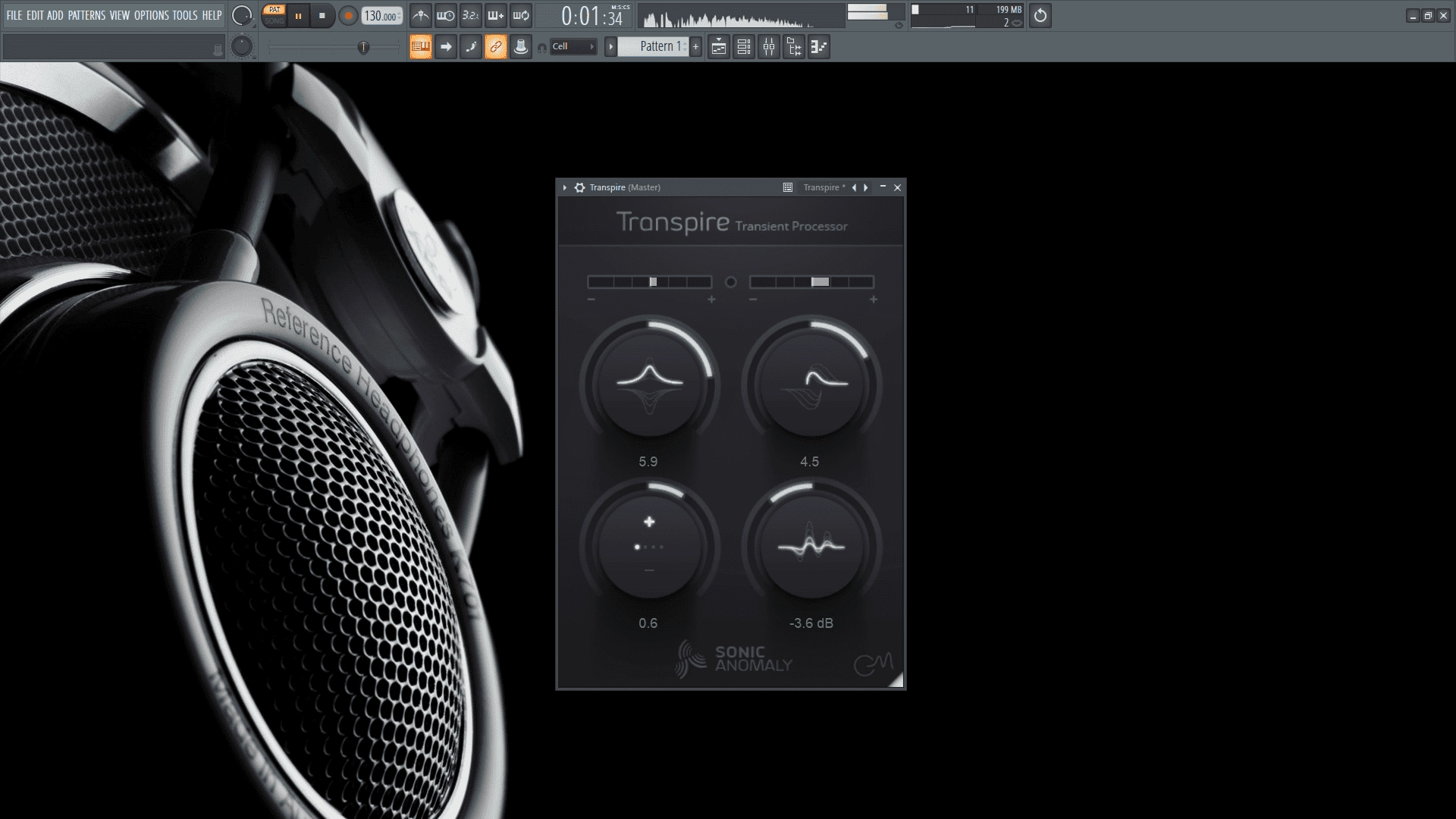Open the Pattern 1 selector
Screen dimensions: 1456x819
(x=654, y=47)
